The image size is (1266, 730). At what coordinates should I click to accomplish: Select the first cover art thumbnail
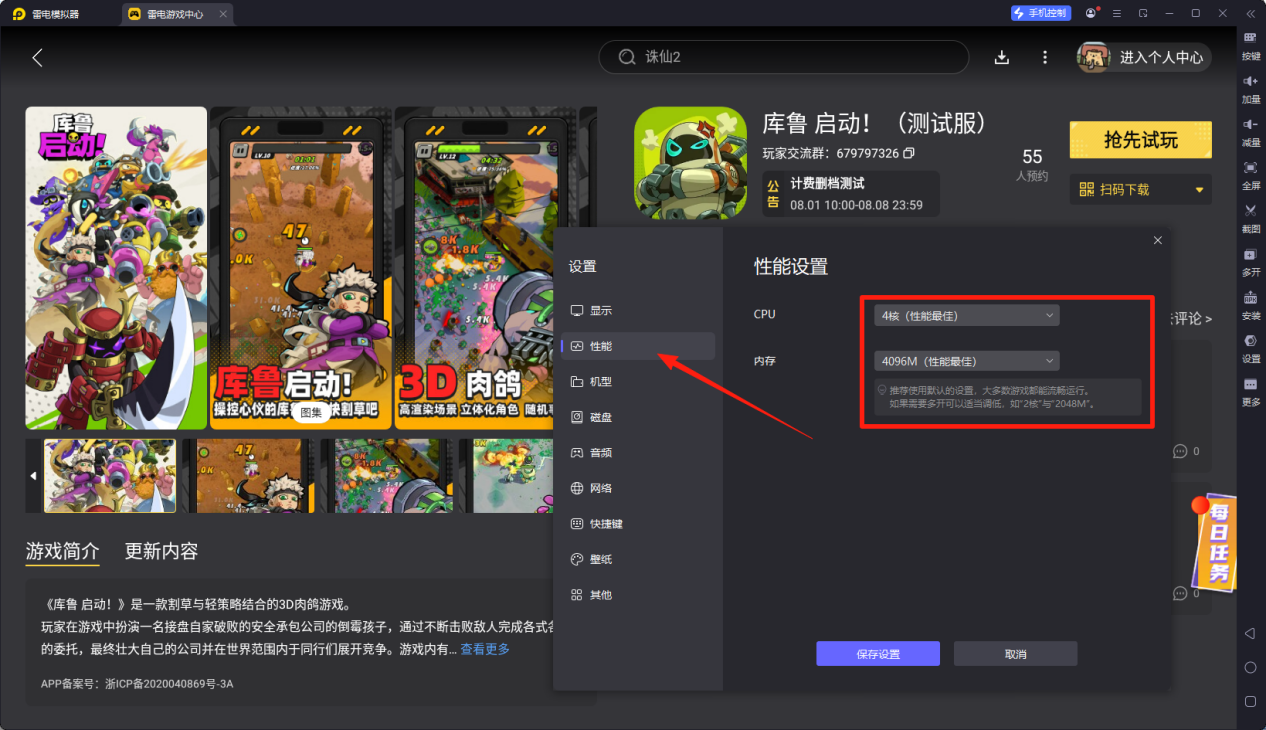point(110,476)
